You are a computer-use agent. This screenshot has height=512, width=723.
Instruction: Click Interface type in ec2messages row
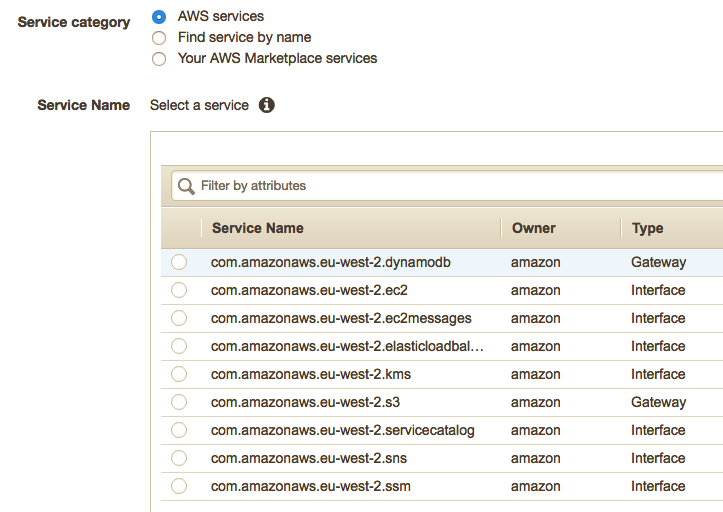[658, 318]
